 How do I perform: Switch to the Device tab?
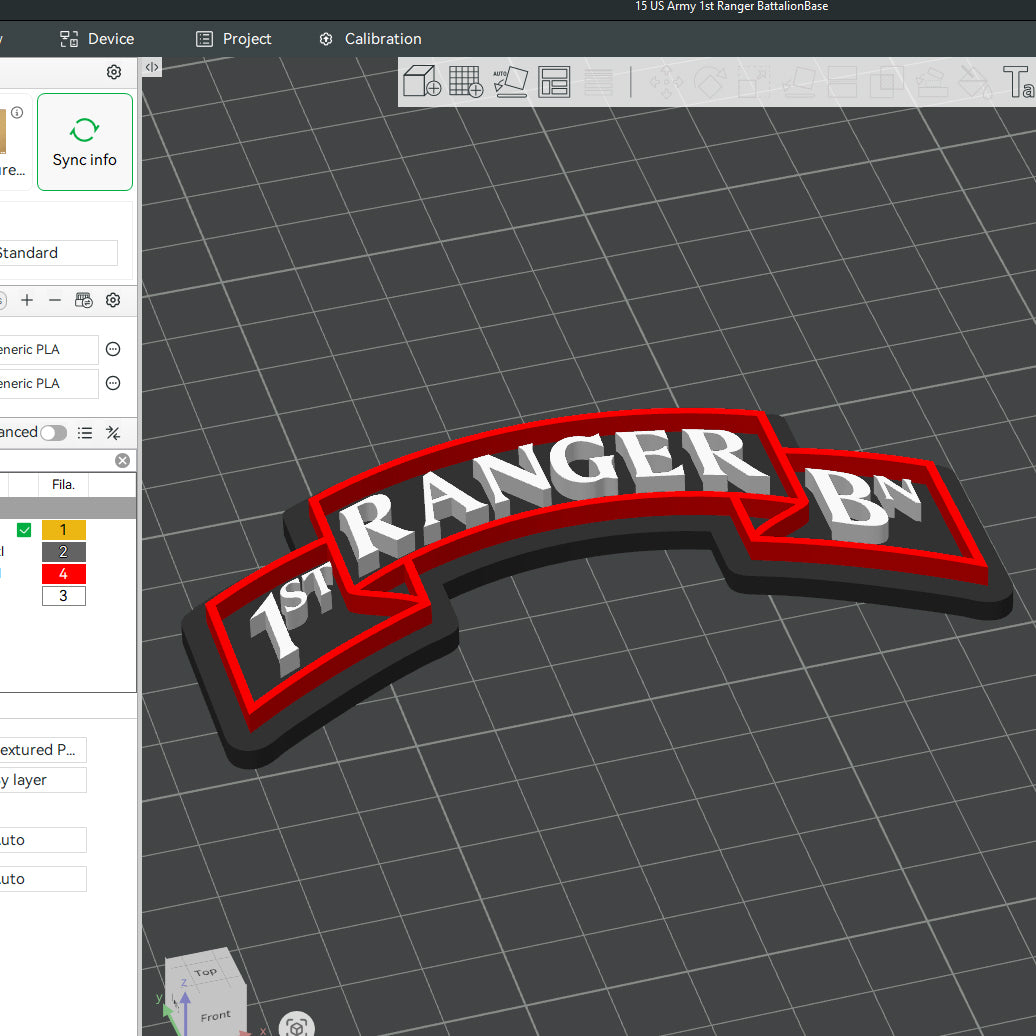pos(97,39)
